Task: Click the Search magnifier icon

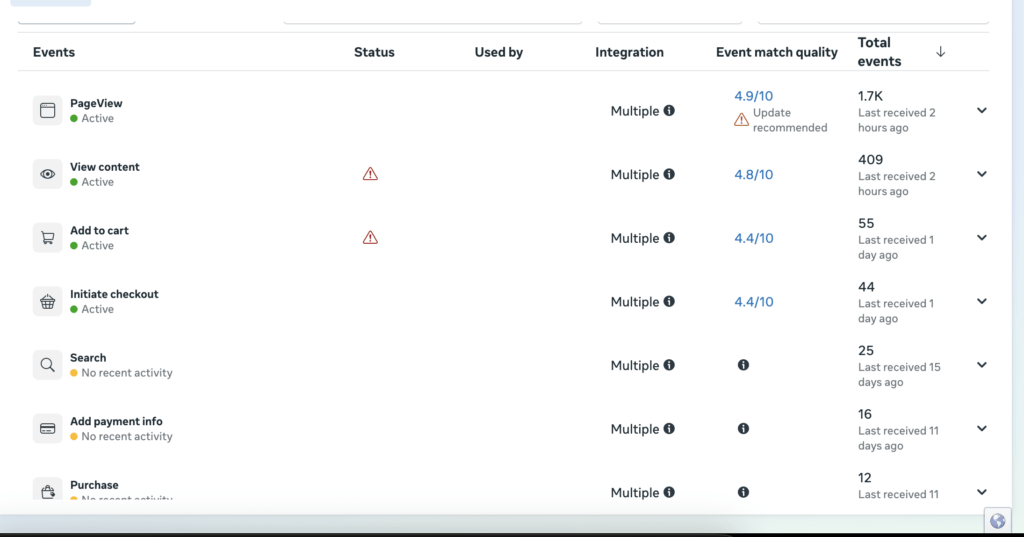Action: coord(48,365)
